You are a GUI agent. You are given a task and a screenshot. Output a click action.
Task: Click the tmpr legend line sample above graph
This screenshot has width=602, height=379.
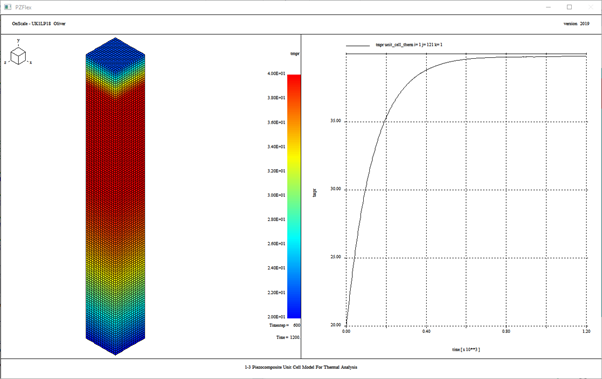(x=358, y=45)
